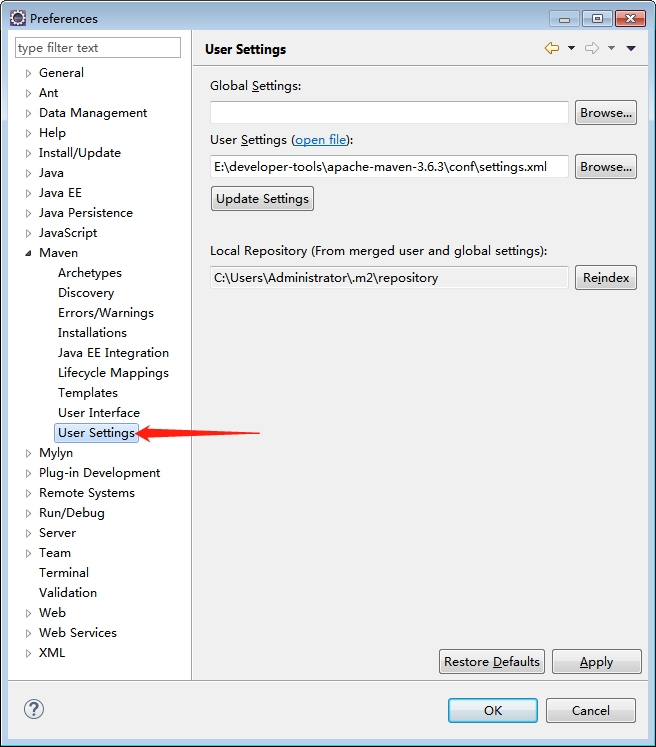
Task: Click the type filter text field
Action: (98, 48)
